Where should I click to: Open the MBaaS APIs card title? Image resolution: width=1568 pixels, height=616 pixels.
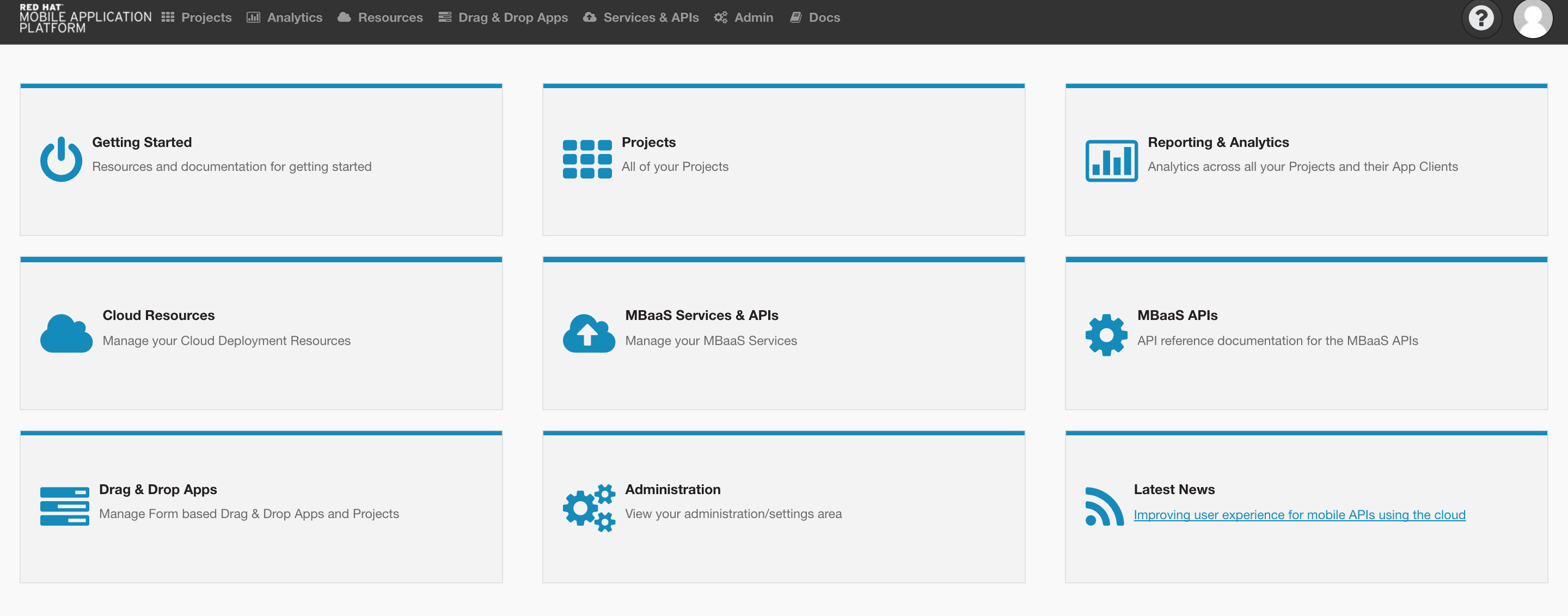click(1177, 315)
